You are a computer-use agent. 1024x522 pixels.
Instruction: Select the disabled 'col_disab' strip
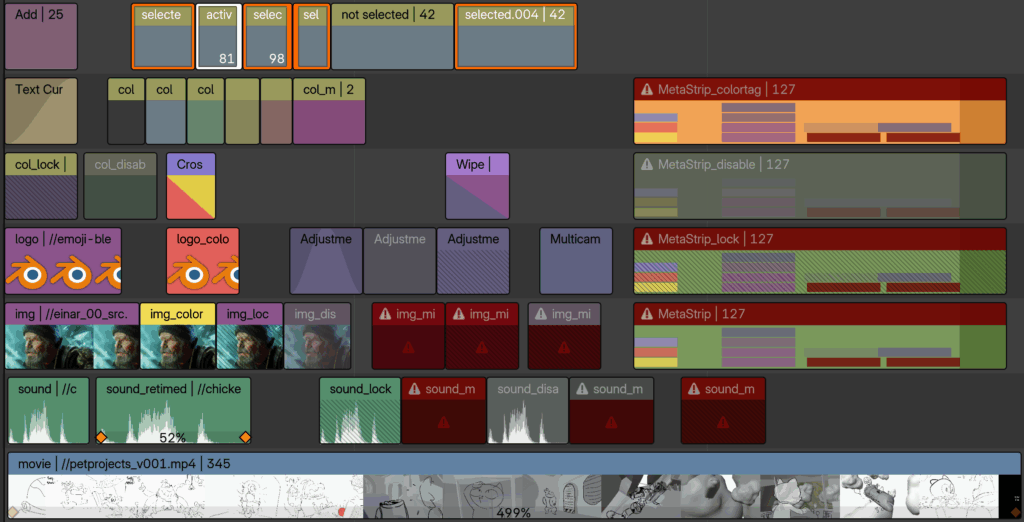coord(120,186)
